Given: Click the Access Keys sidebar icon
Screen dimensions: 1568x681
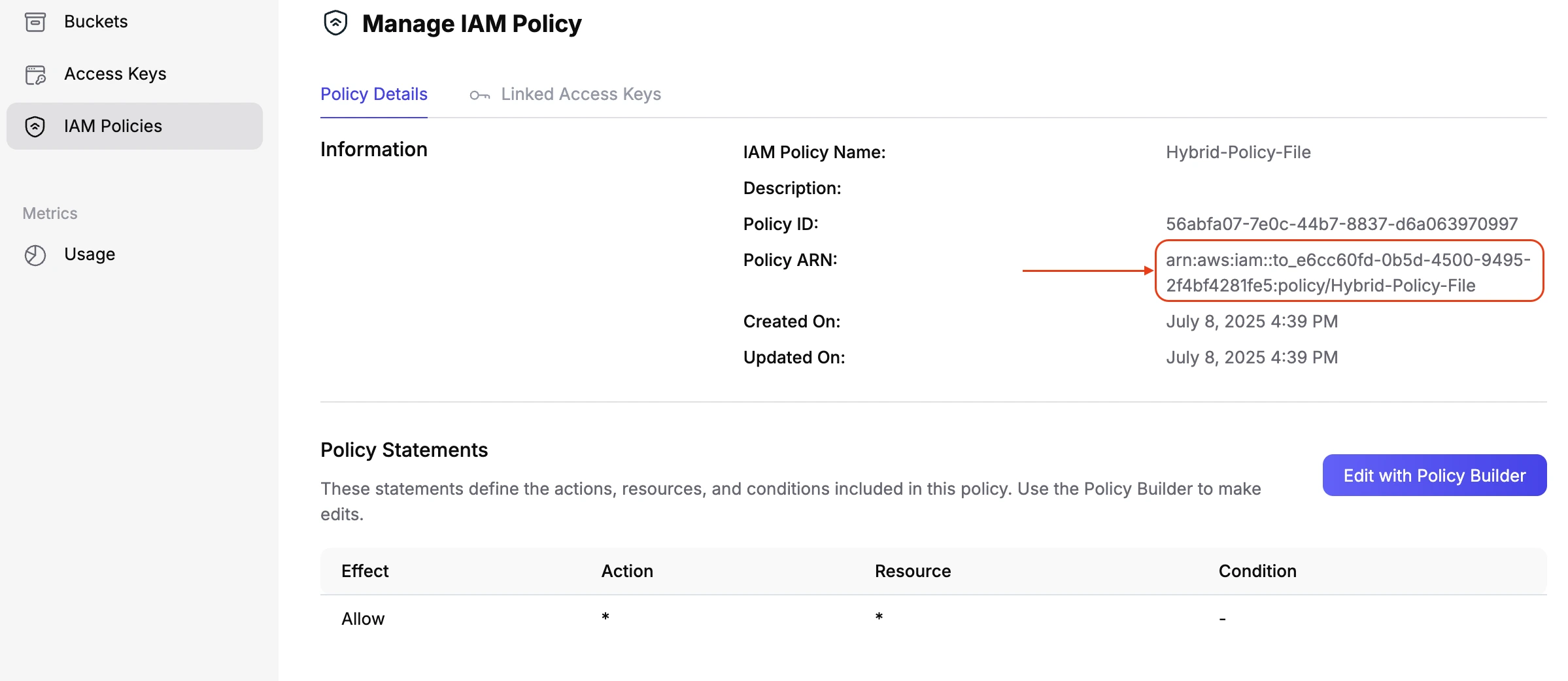Looking at the screenshot, I should coord(35,75).
